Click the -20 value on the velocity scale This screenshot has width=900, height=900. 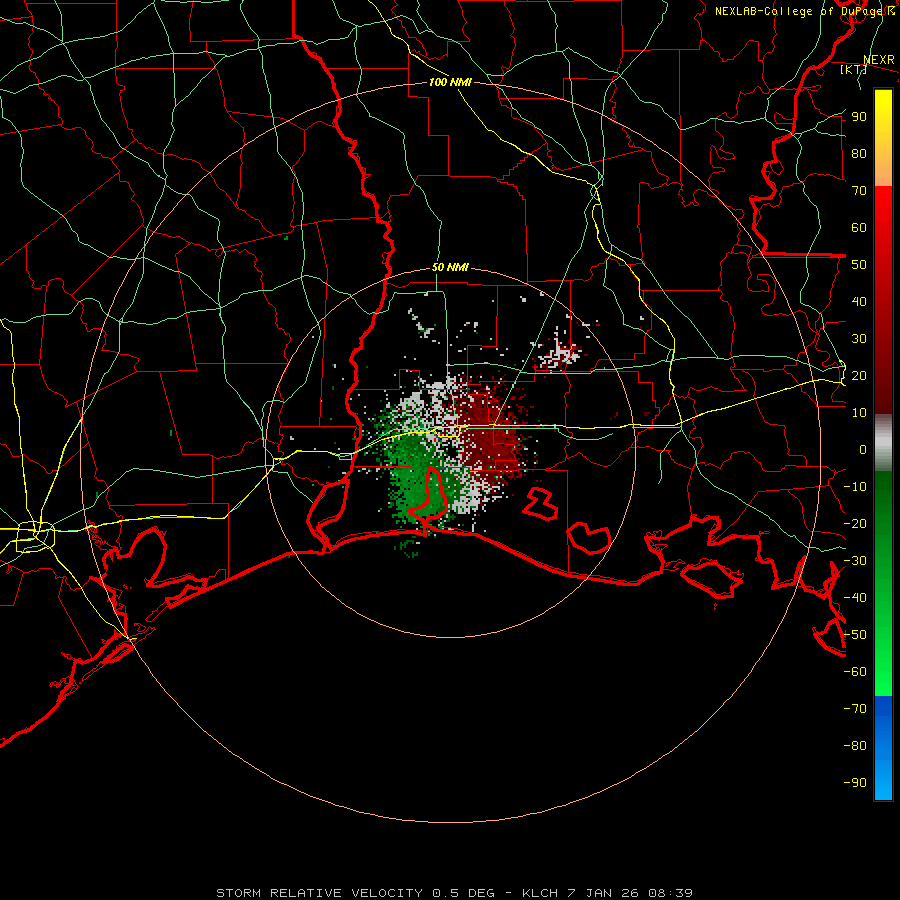855,523
